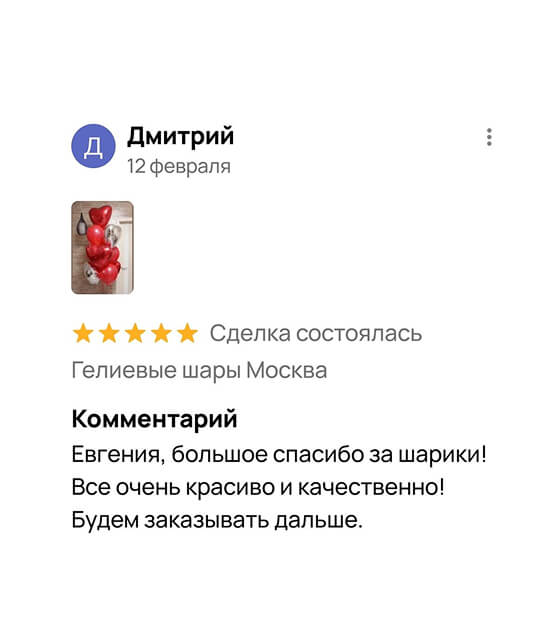The width and height of the screenshot is (550, 630).
Task: Select the first rating star
Action: click(x=83, y=333)
